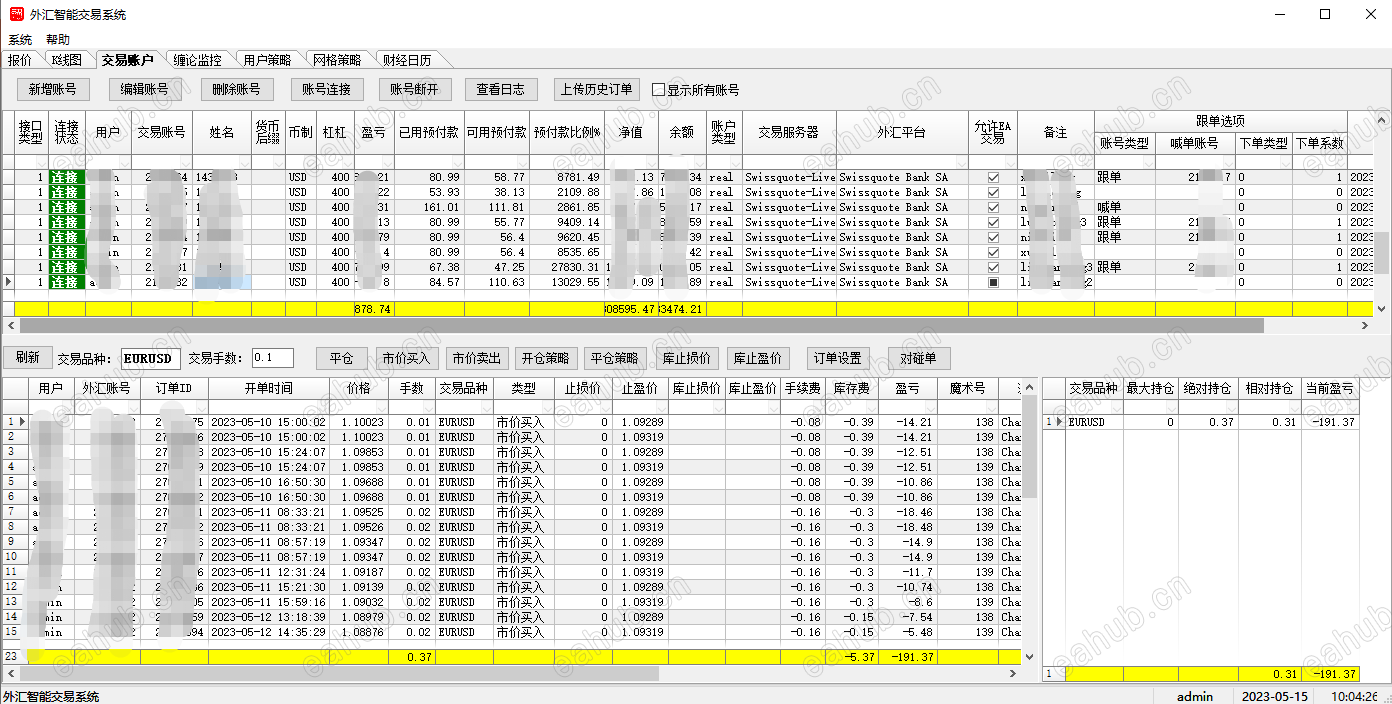Click the 市价卖出 button
Screen dimensions: 1392x704
pyautogui.click(x=478, y=358)
